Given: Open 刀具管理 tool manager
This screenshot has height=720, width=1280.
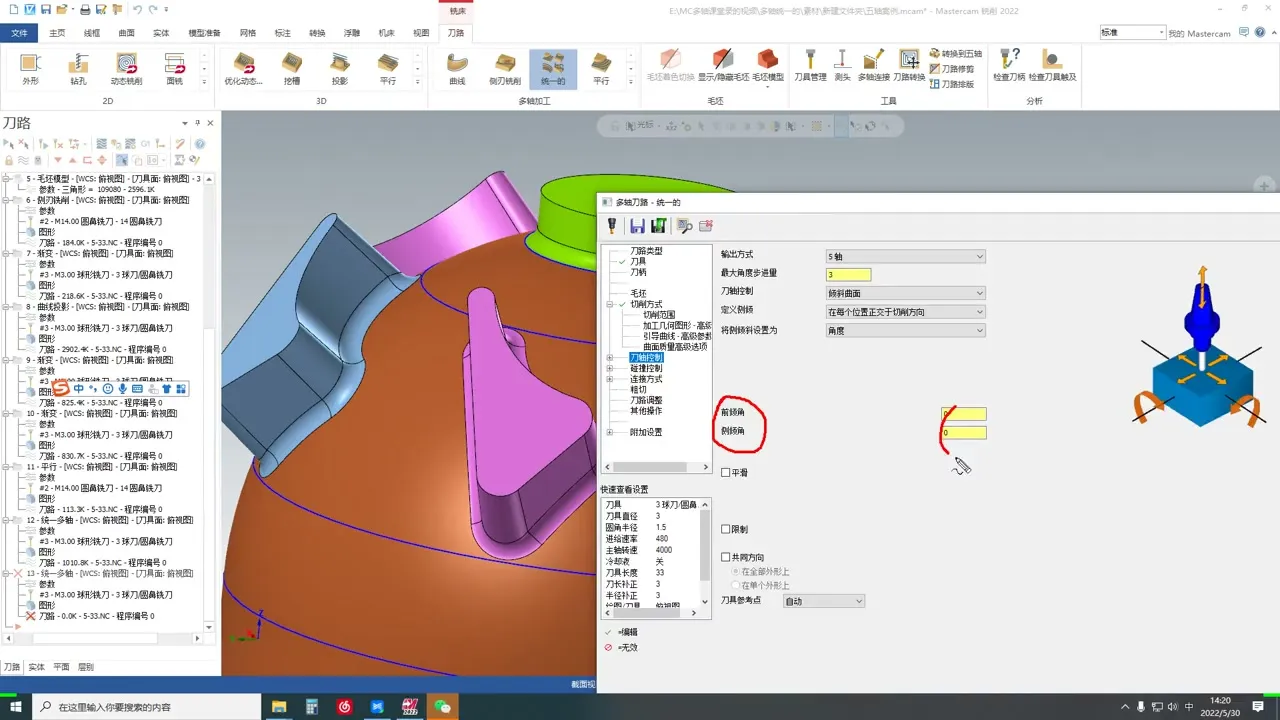Looking at the screenshot, I should [810, 65].
